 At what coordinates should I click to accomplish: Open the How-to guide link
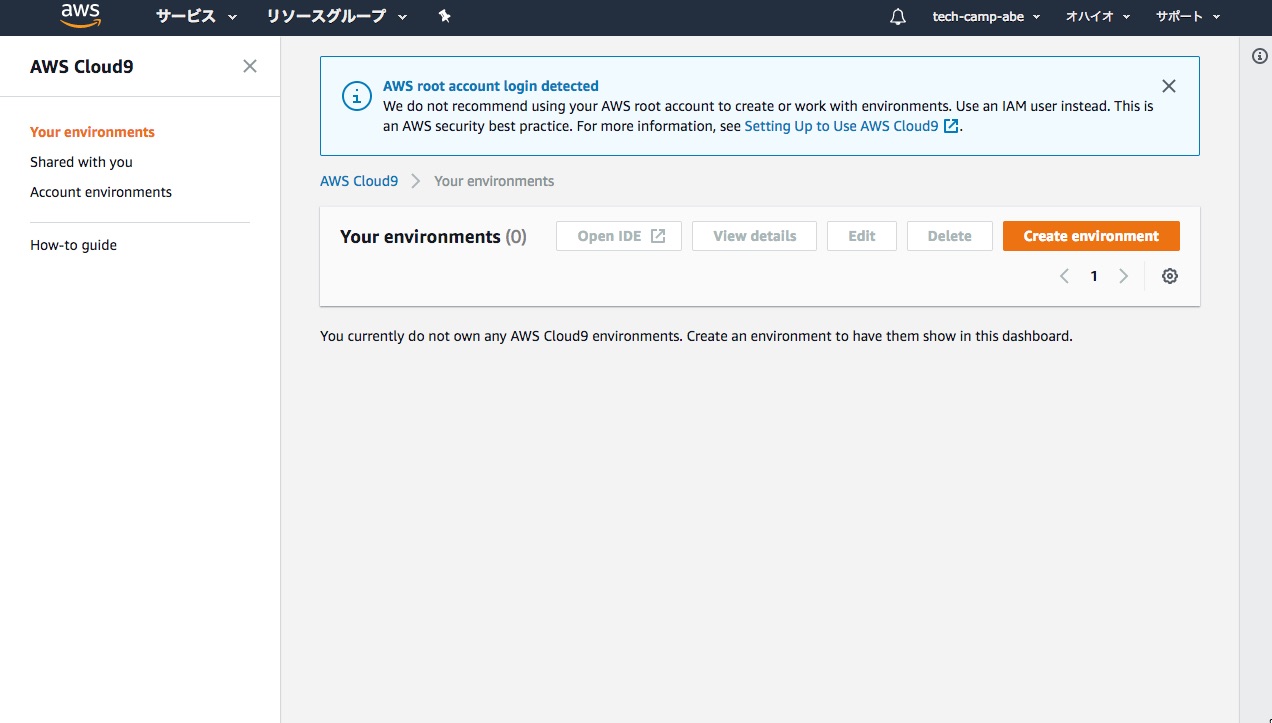pyautogui.click(x=73, y=245)
